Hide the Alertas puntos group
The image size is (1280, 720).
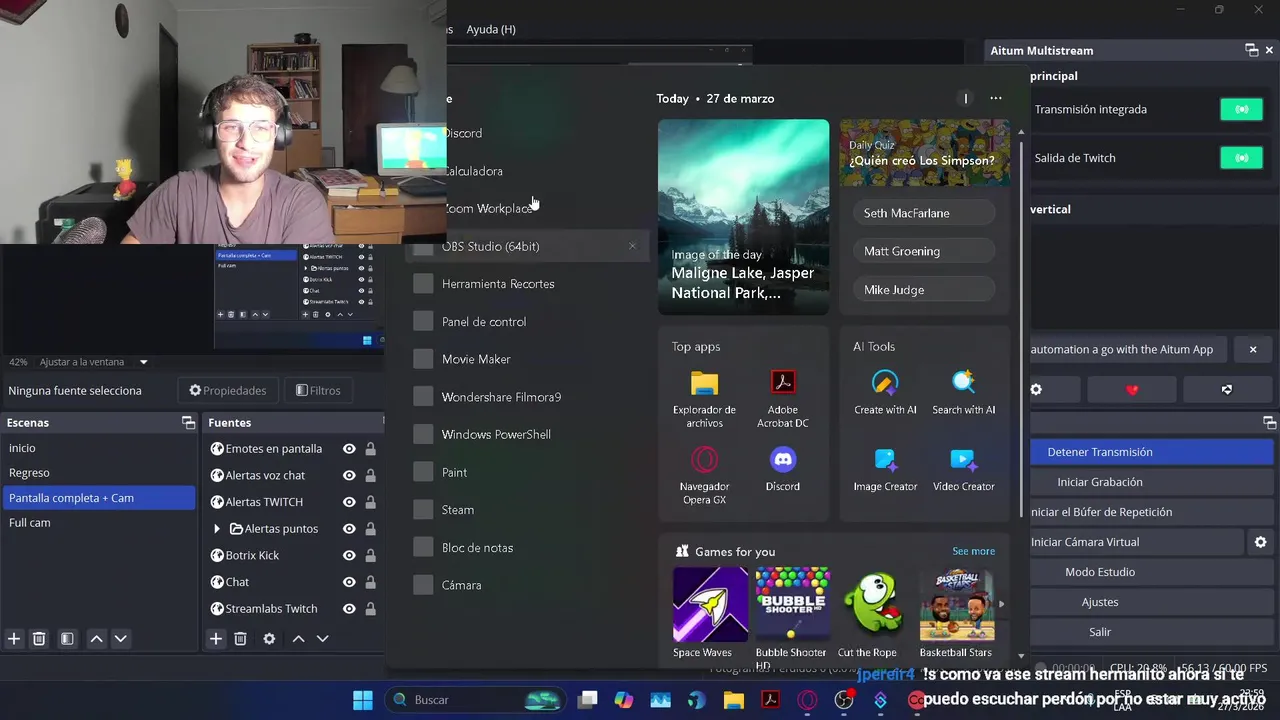(349, 529)
